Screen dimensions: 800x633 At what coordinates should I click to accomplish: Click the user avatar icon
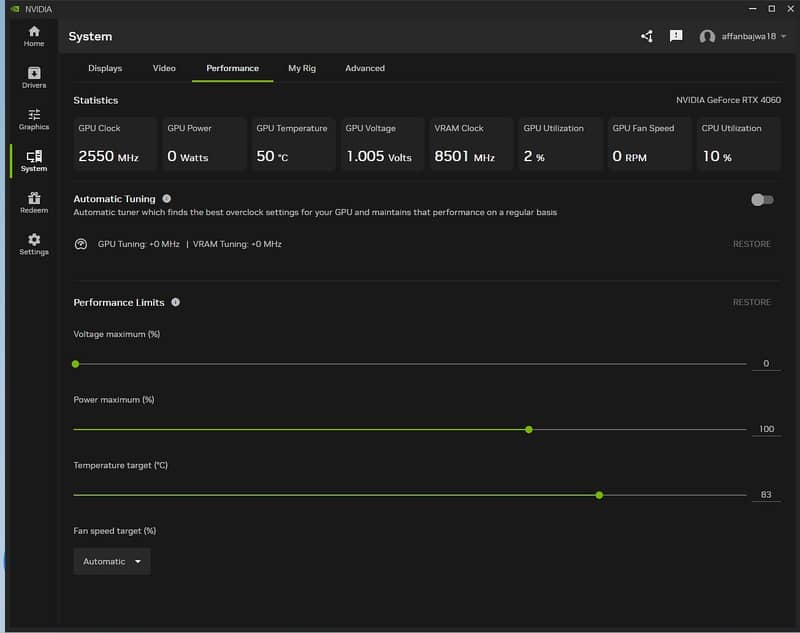point(707,37)
